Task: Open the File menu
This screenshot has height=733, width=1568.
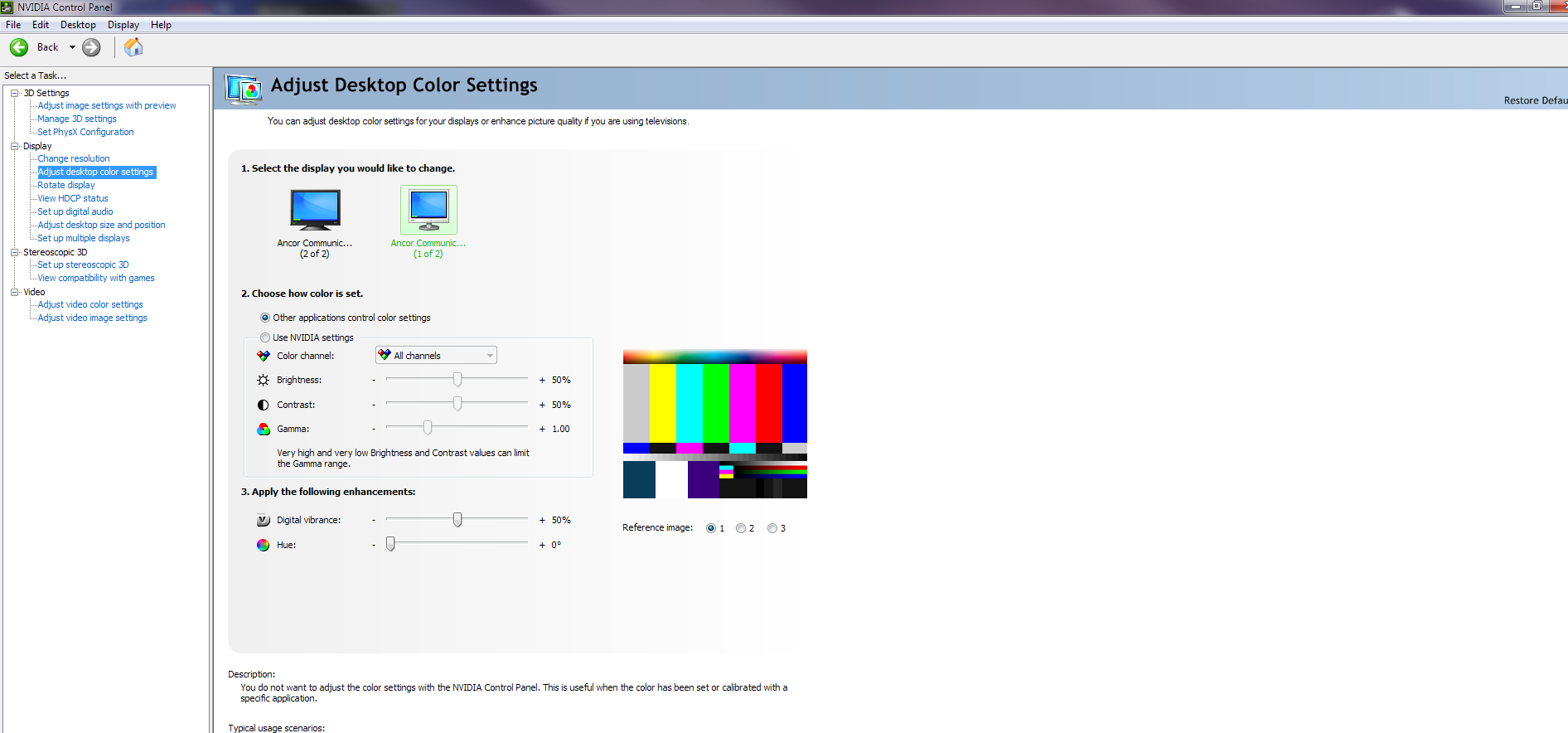Action: (13, 25)
